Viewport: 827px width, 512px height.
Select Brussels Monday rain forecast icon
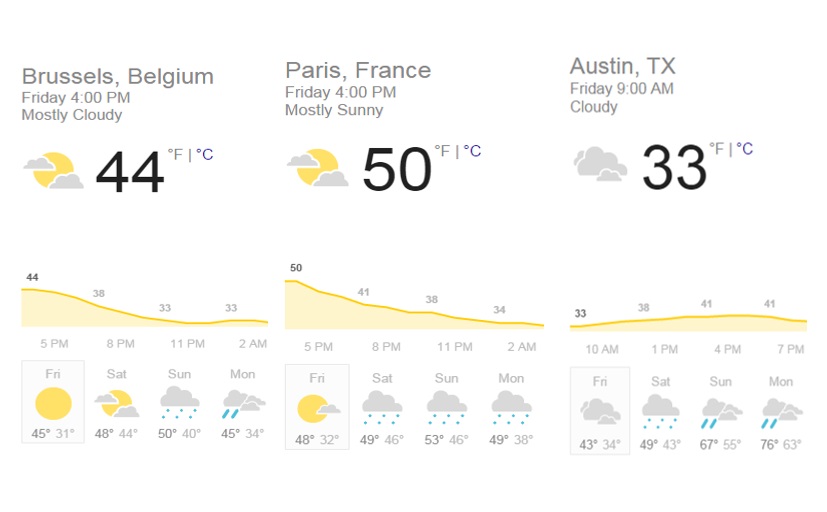242,404
